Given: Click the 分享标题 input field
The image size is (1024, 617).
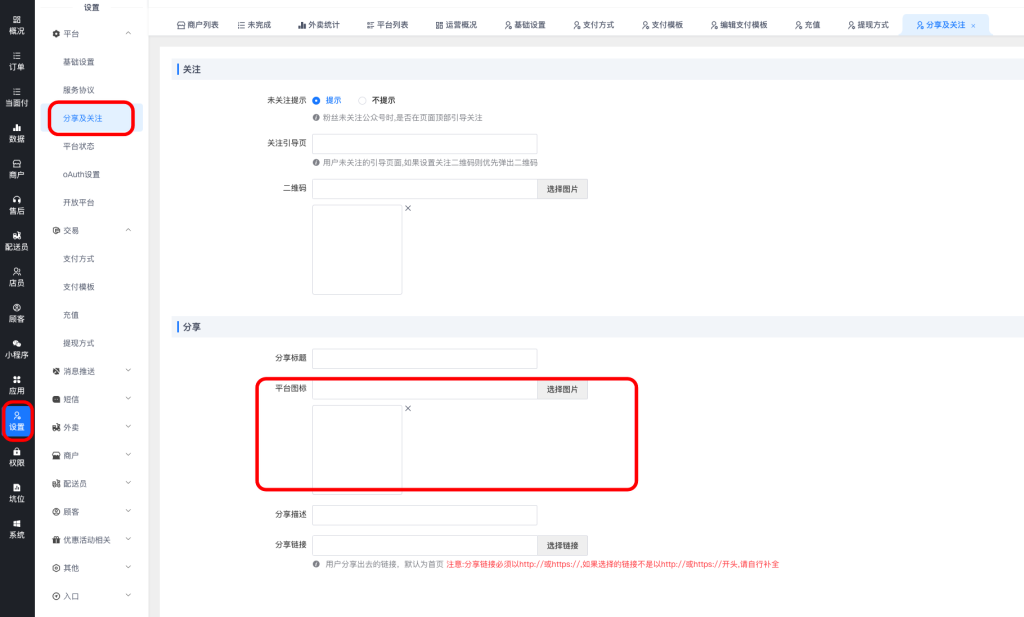Looking at the screenshot, I should tap(424, 358).
